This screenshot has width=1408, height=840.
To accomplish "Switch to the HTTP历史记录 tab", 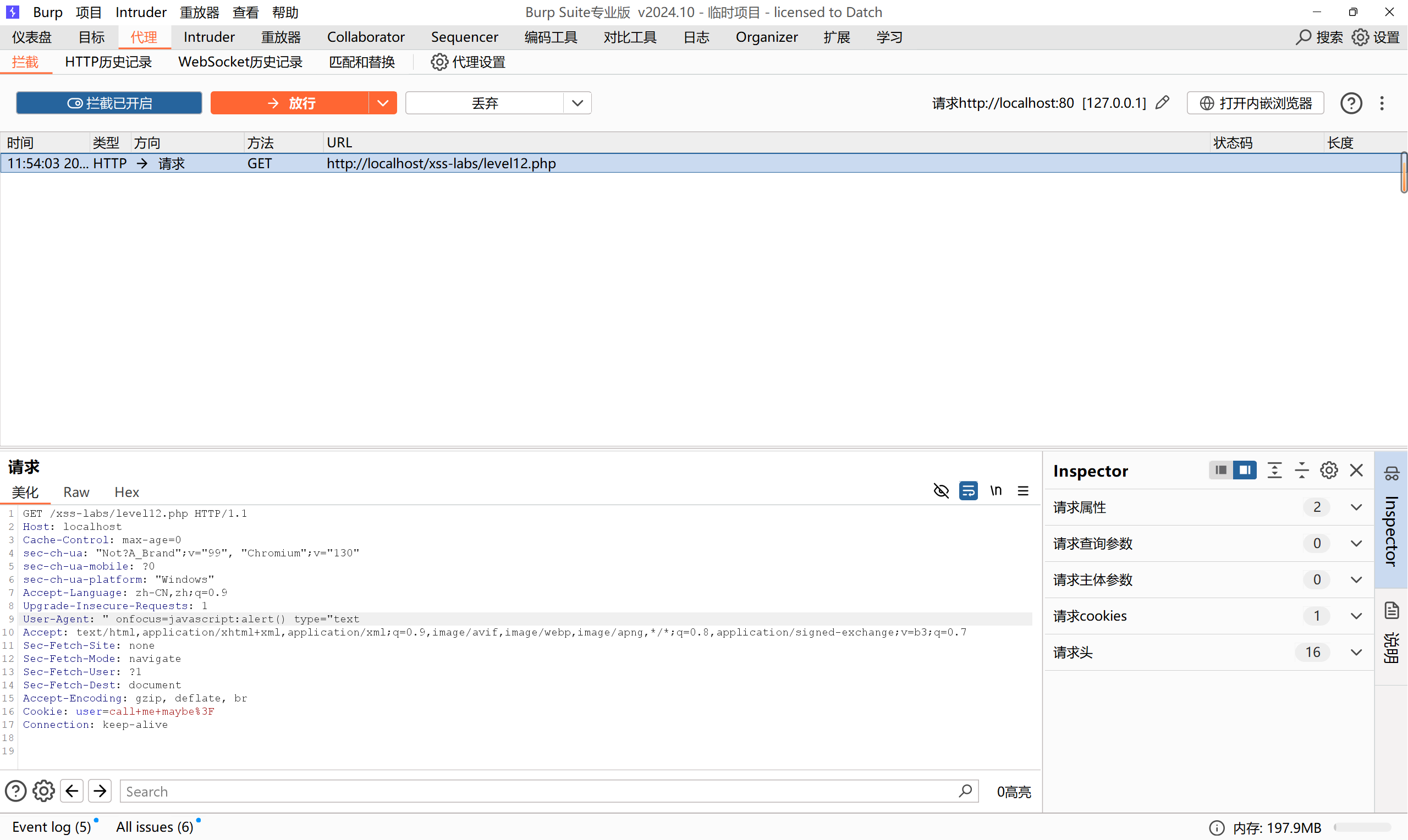I will click(108, 62).
